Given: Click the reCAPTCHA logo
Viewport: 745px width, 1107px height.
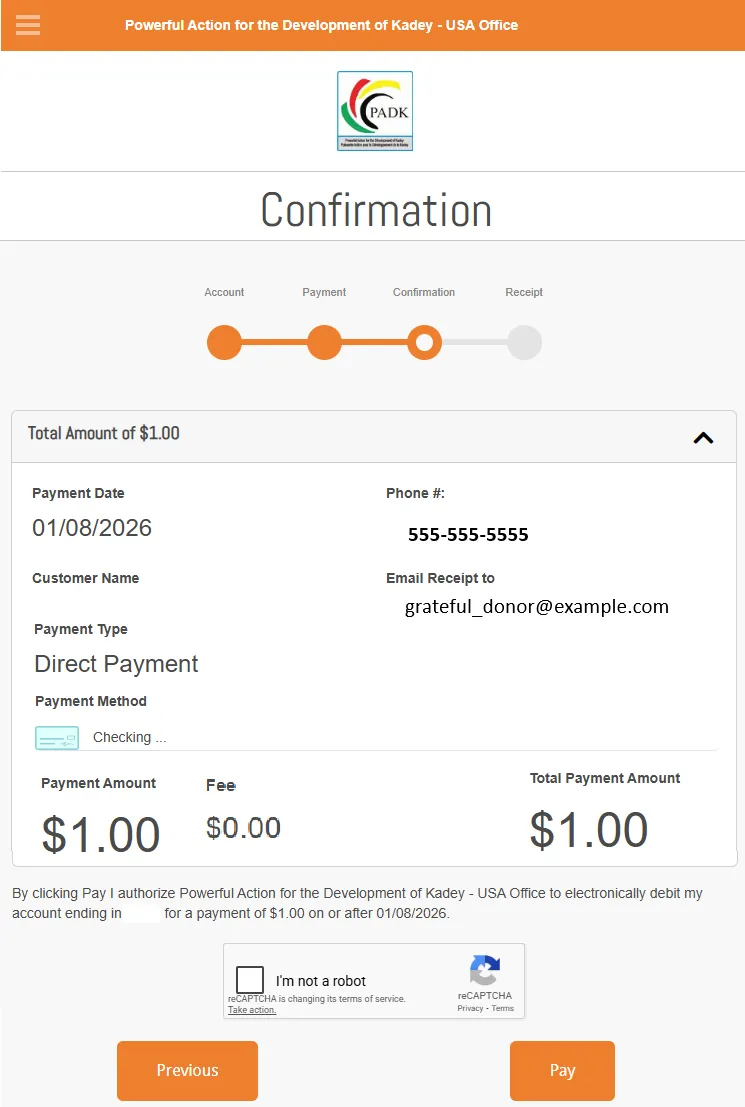Looking at the screenshot, I should (485, 972).
